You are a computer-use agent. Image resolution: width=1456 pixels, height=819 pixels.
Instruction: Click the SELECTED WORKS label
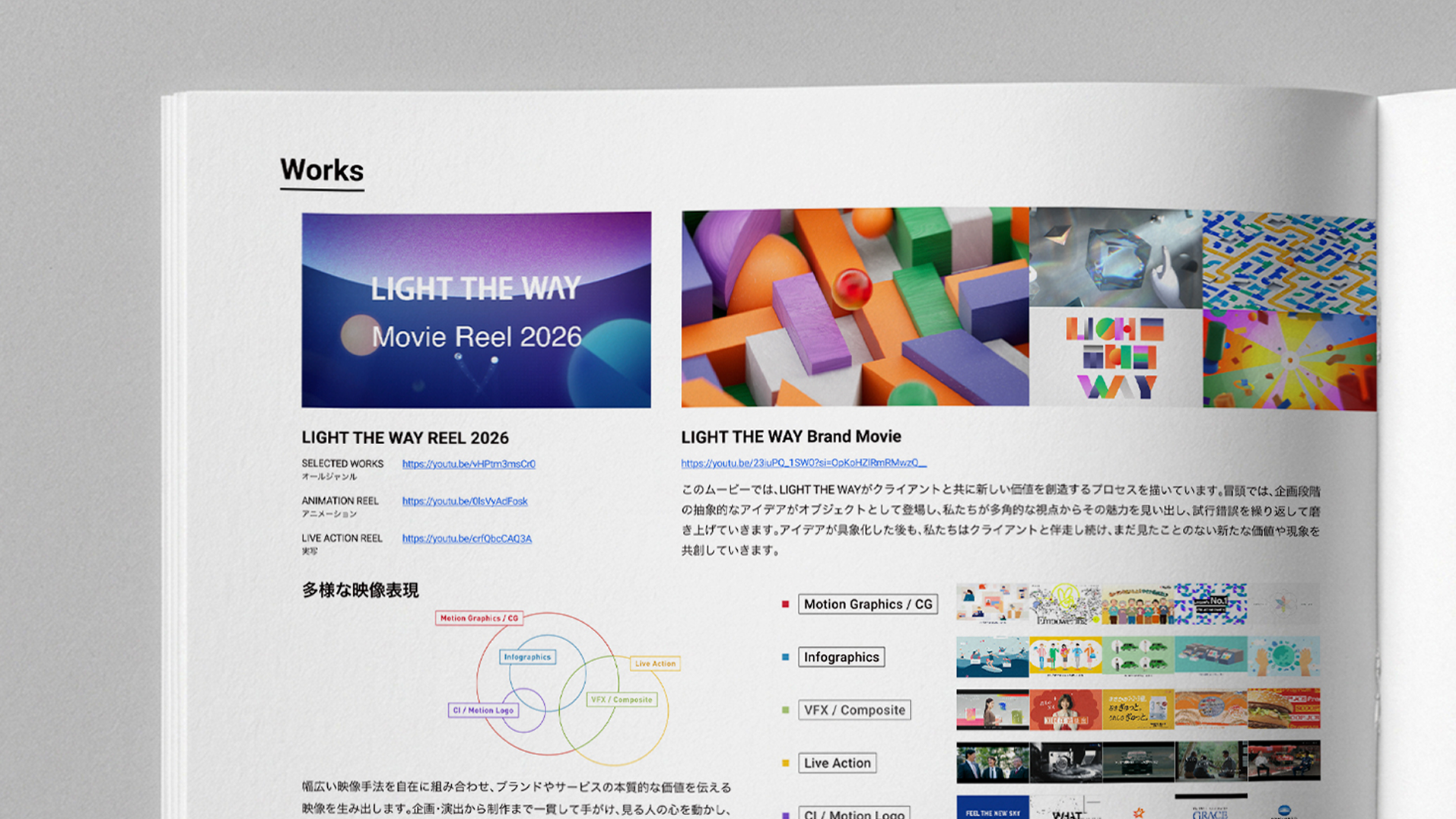[x=342, y=463]
